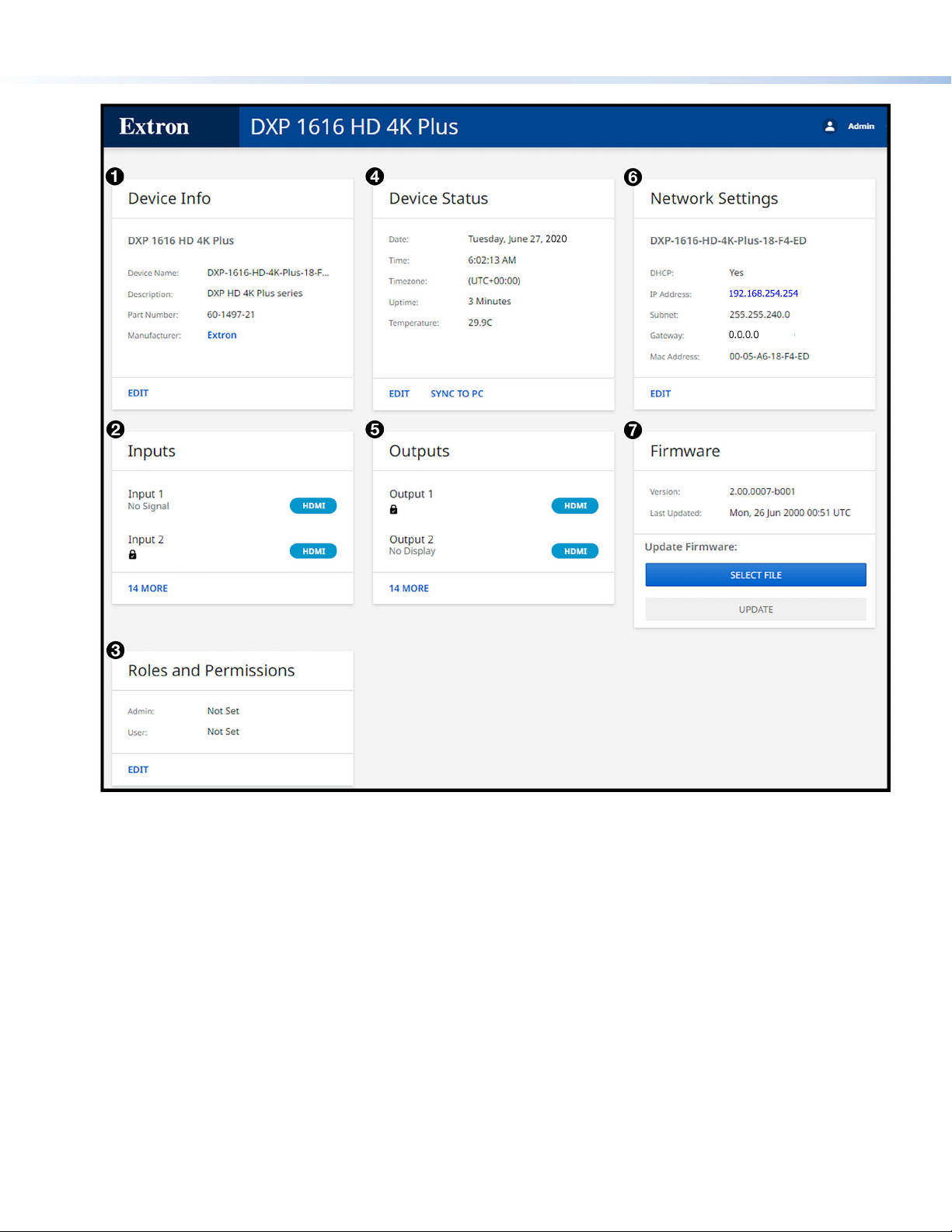952x1232 pixels.
Task: Click the Inputs card title
Action: (152, 452)
